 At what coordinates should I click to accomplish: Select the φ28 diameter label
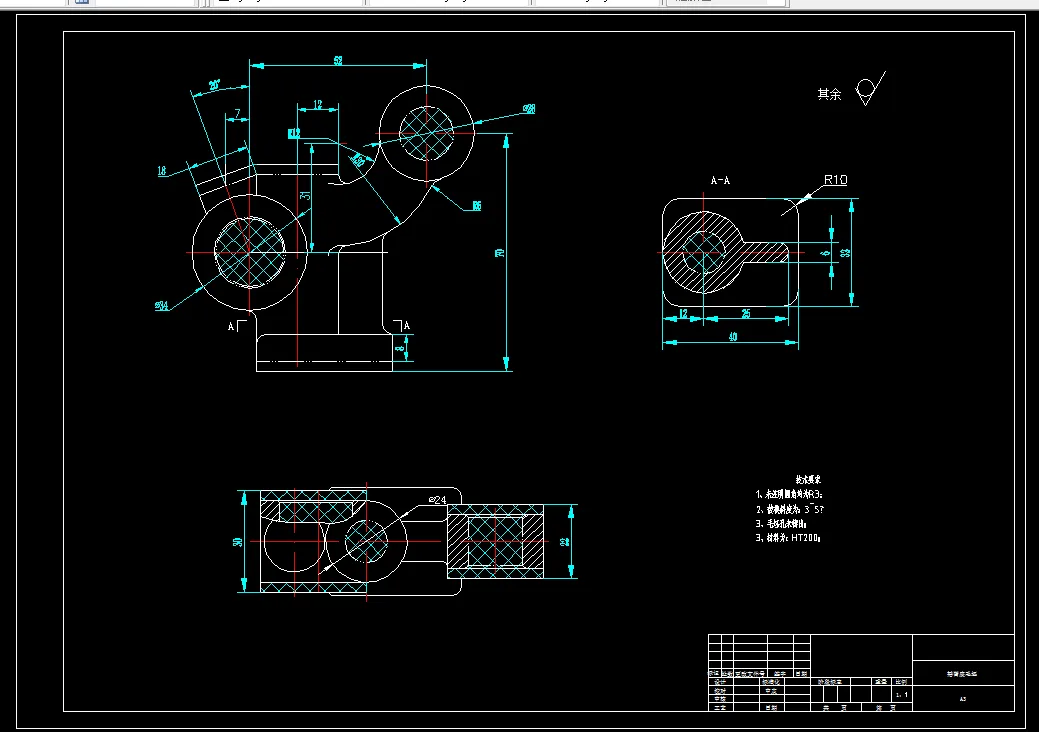point(529,109)
